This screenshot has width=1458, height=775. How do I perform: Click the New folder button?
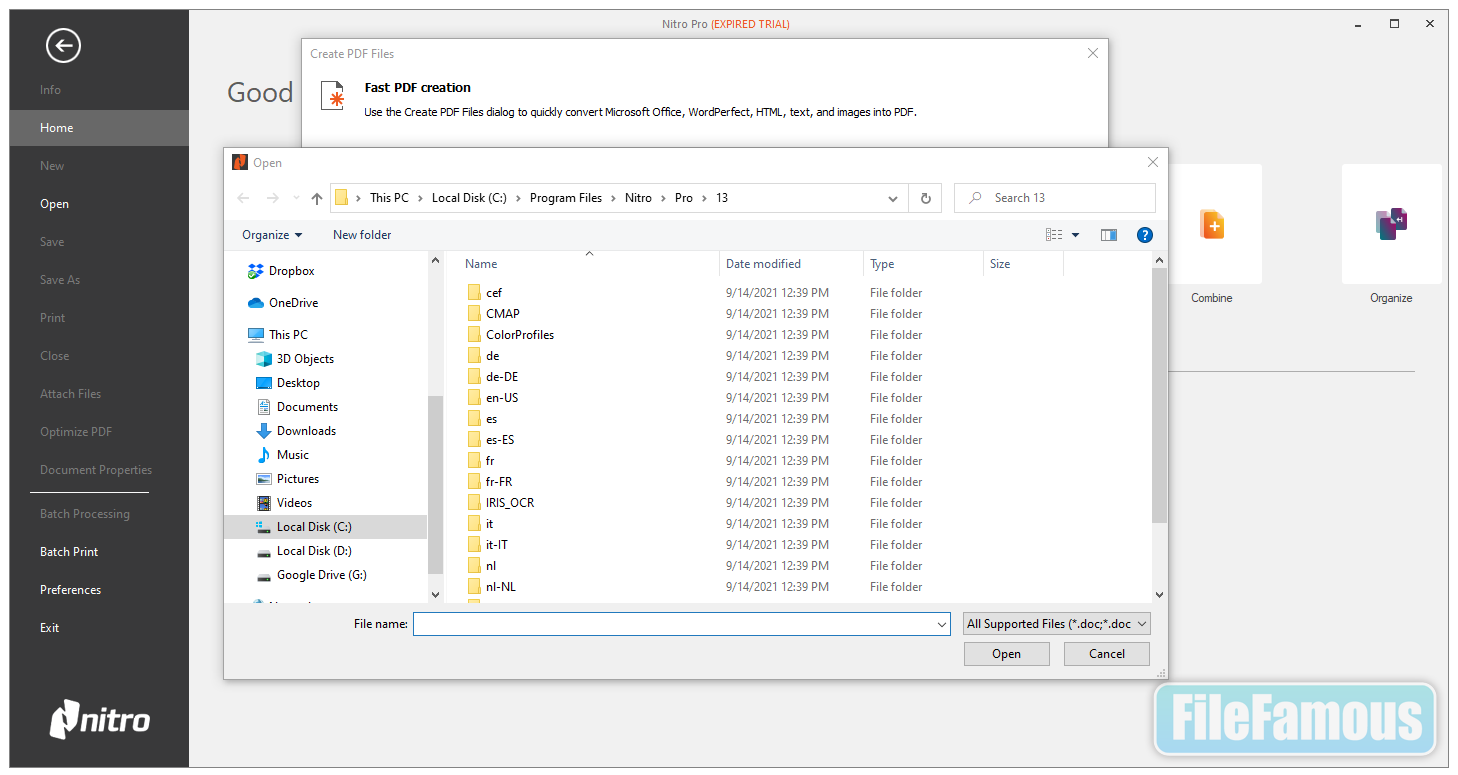(x=362, y=235)
